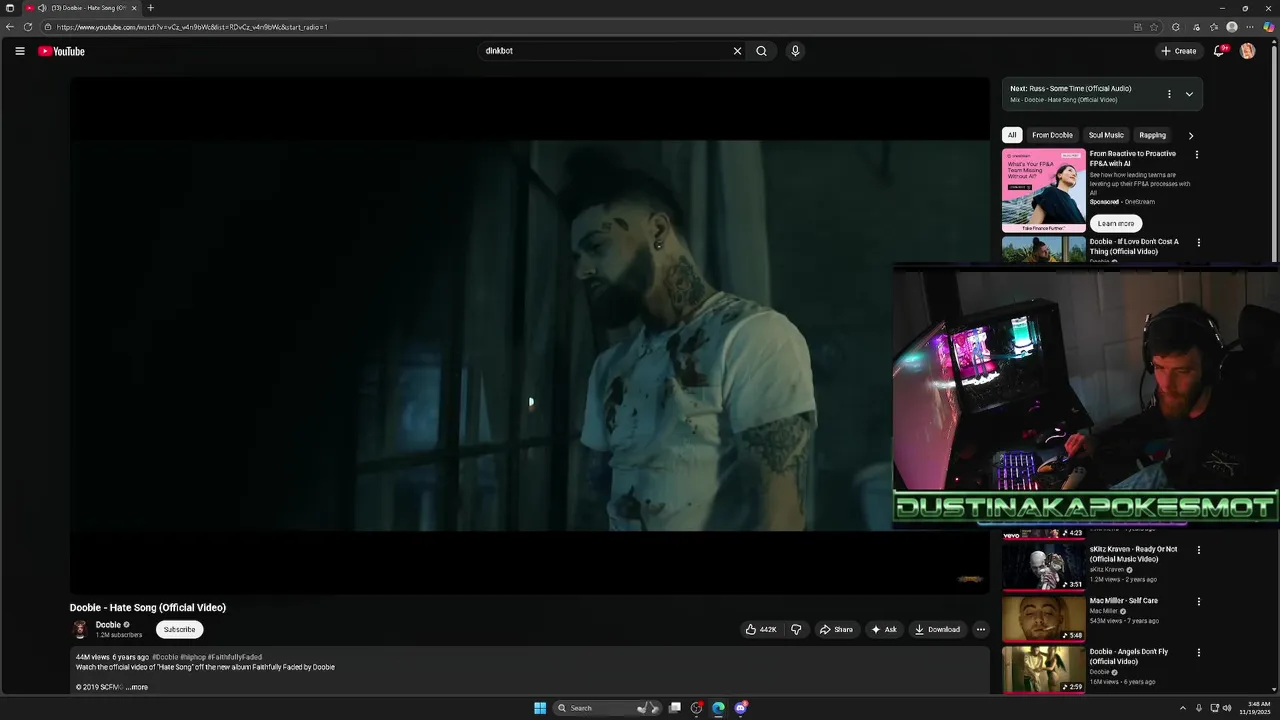Viewport: 1280px width, 720px height.
Task: Open options for sponsored FP&A ad
Action: pyautogui.click(x=1197, y=155)
